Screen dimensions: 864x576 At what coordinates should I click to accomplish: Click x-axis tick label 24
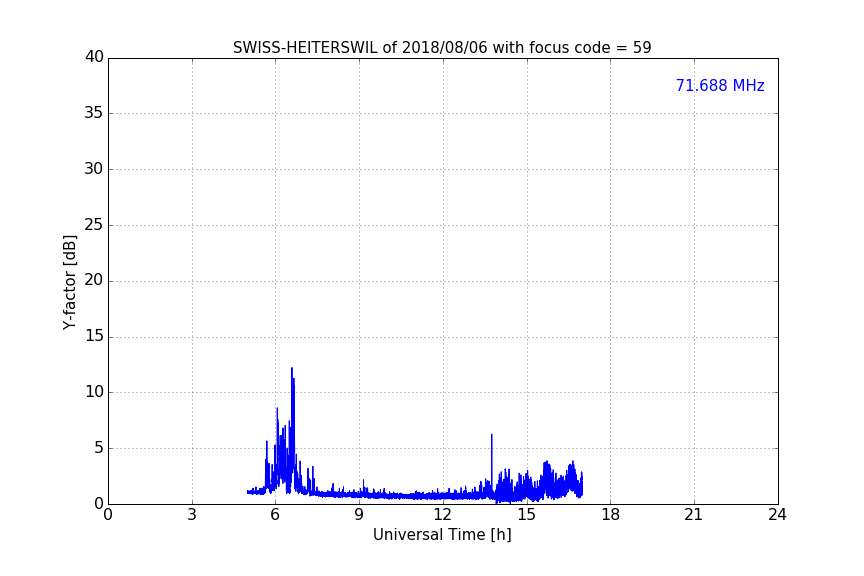[777, 515]
